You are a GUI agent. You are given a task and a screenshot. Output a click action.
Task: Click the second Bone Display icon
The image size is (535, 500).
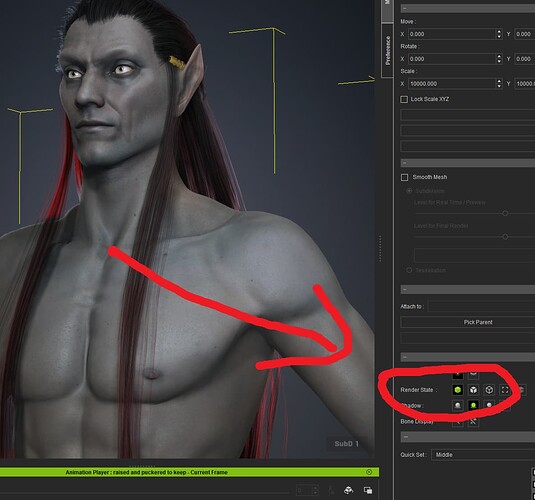[x=473, y=422]
